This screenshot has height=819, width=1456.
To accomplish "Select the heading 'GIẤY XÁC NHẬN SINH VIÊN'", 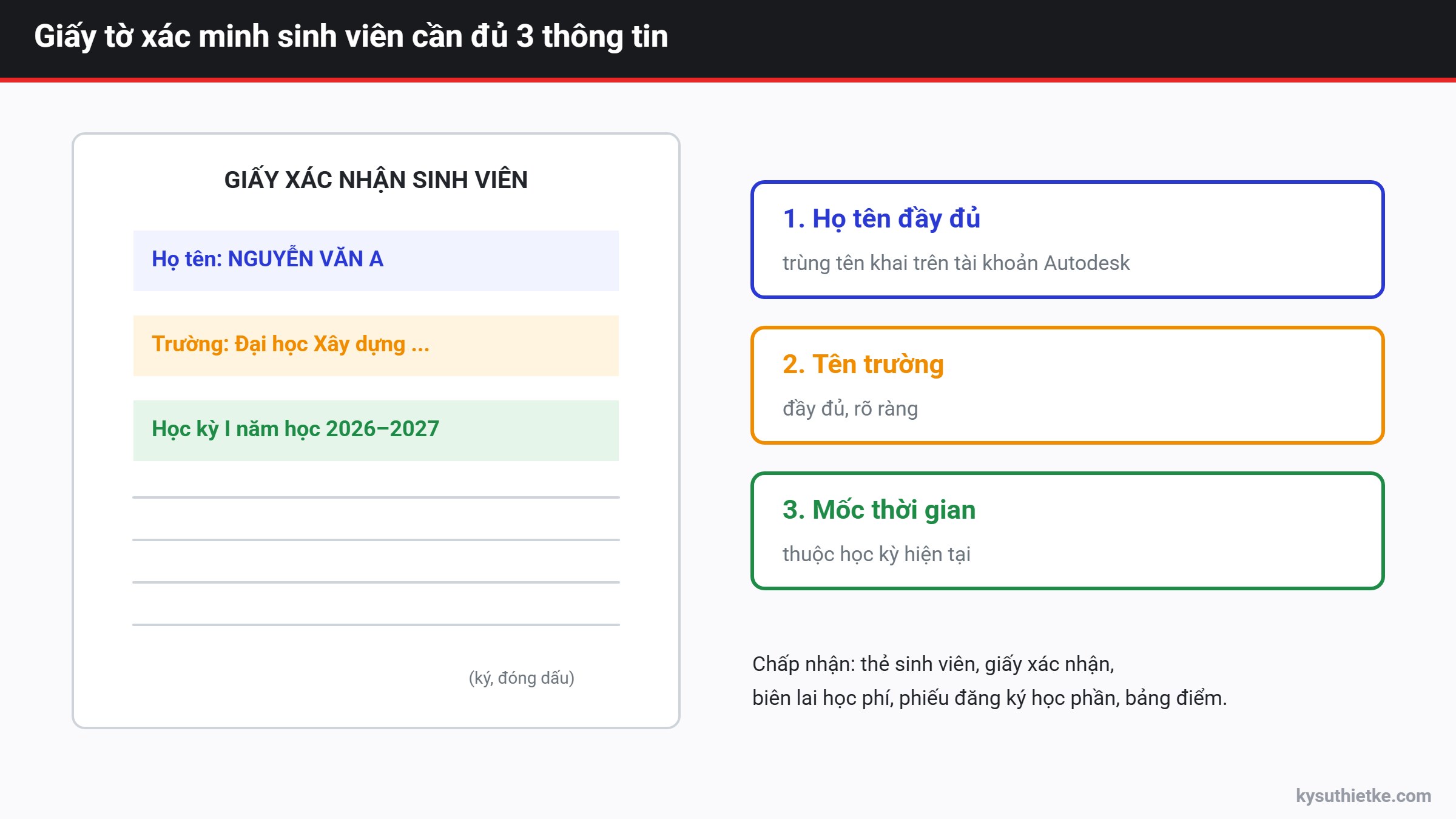I will click(376, 180).
